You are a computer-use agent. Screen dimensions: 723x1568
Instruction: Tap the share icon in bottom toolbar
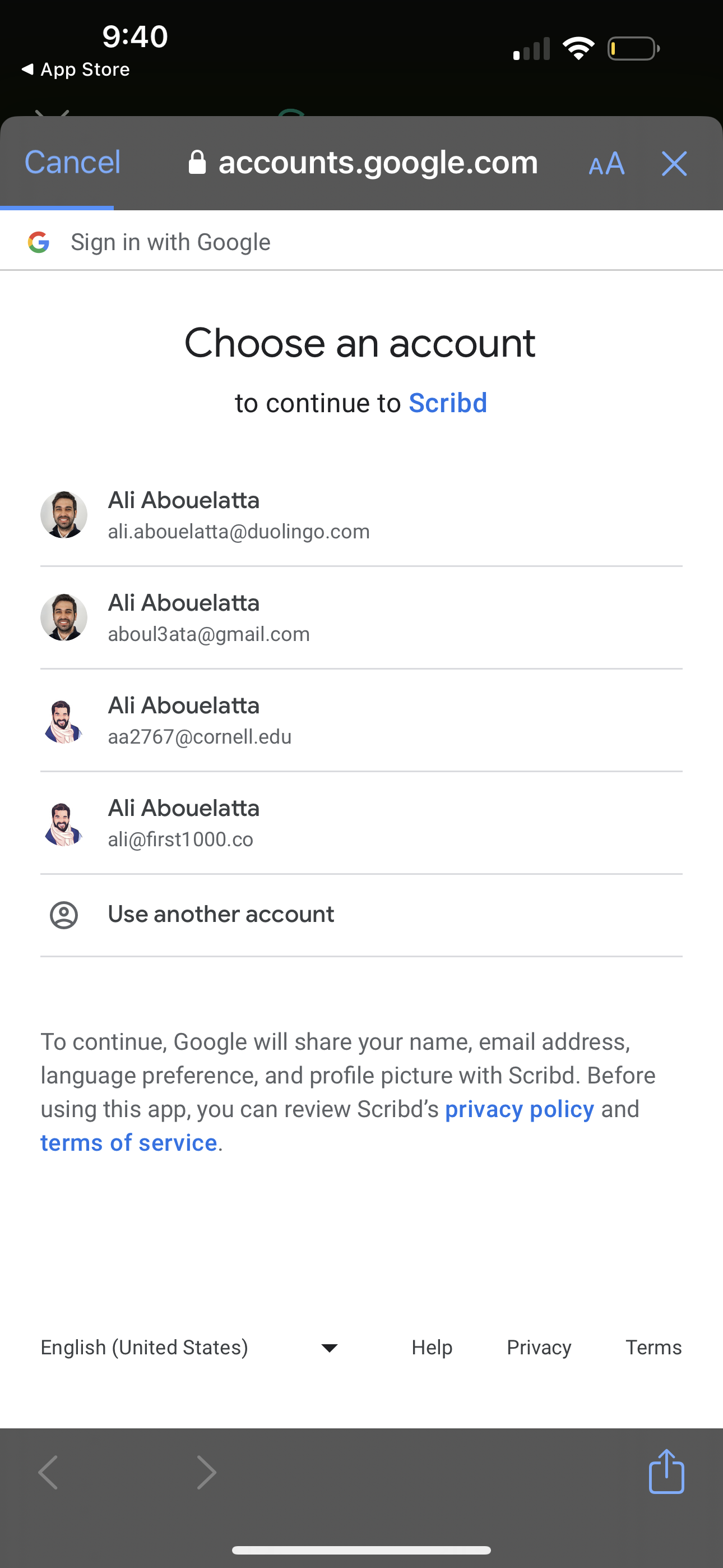pyautogui.click(x=666, y=1472)
